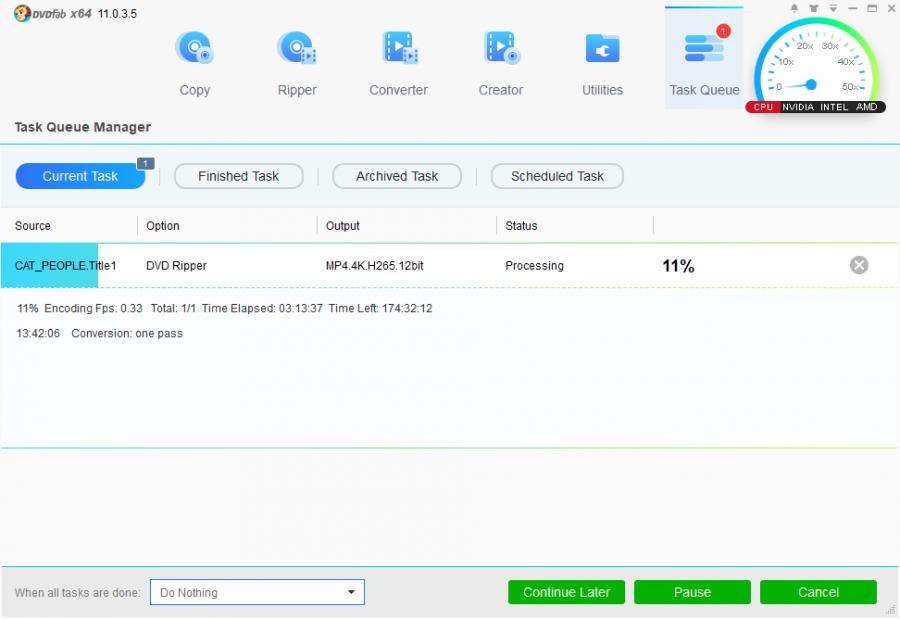900x619 pixels.
Task: Select the CAT_PEOPLE.Title1 source entry
Action: pyautogui.click(x=65, y=265)
